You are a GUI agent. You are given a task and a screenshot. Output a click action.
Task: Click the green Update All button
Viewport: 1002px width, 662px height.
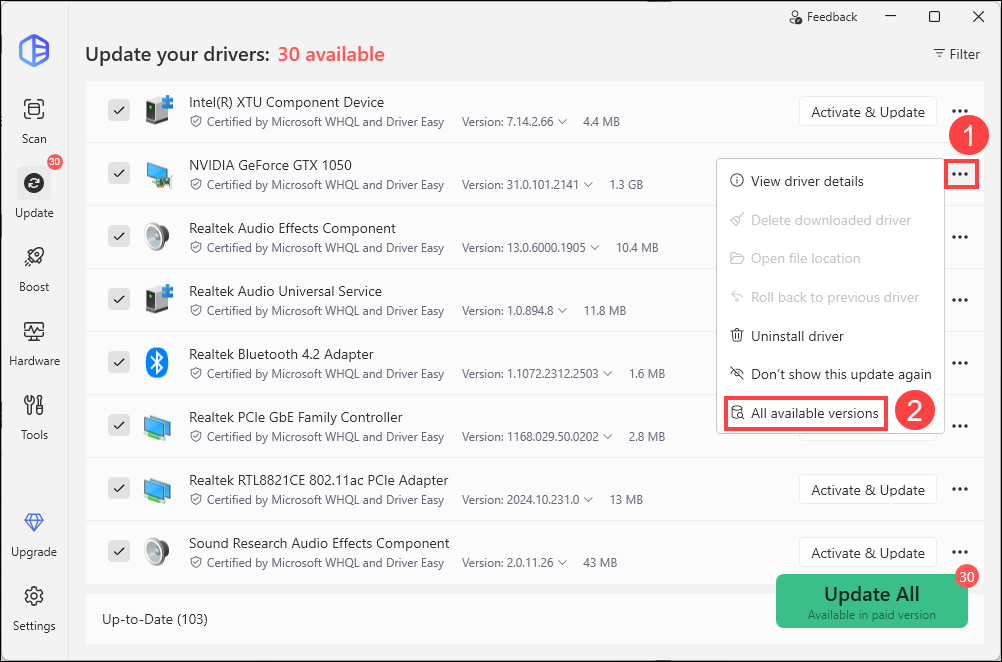[x=872, y=601]
